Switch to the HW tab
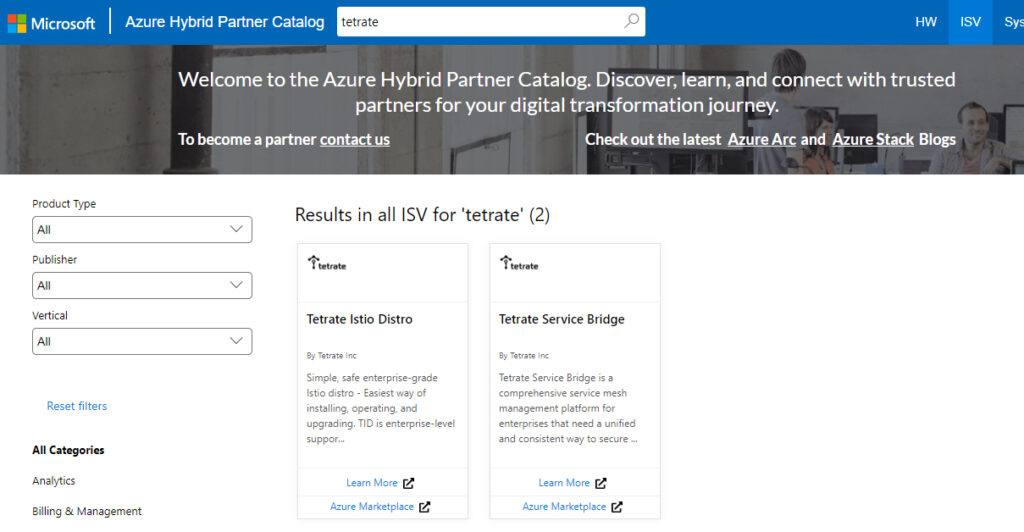This screenshot has height=532, width=1024. point(926,22)
